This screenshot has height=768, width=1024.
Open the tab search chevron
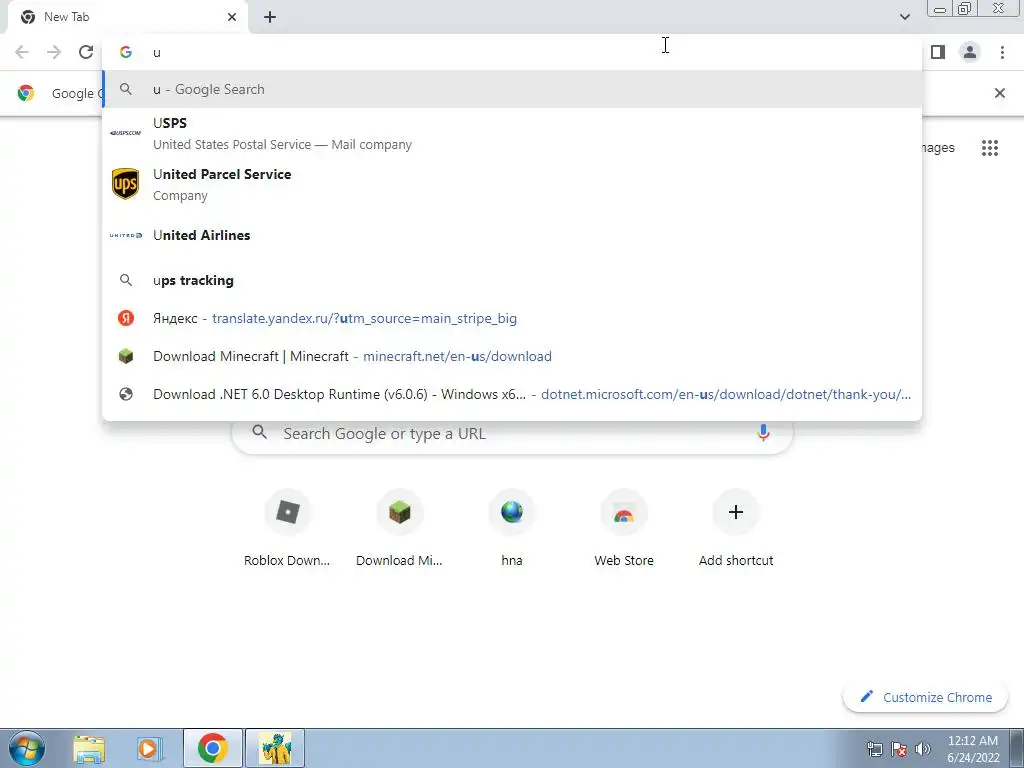pyautogui.click(x=904, y=17)
